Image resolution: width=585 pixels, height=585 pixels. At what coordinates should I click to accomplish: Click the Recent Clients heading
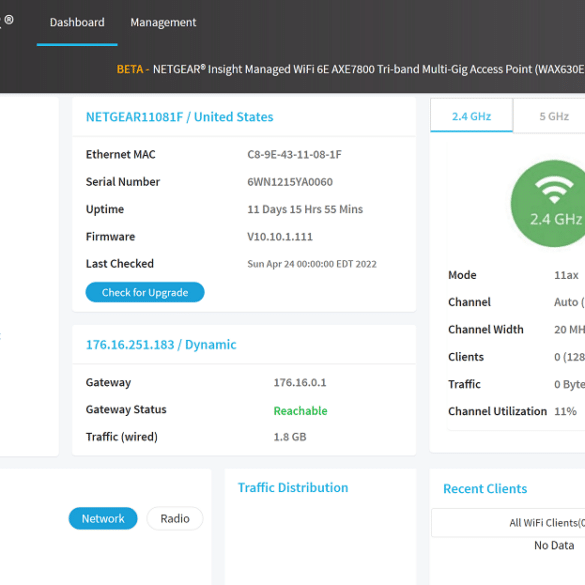click(x=485, y=488)
